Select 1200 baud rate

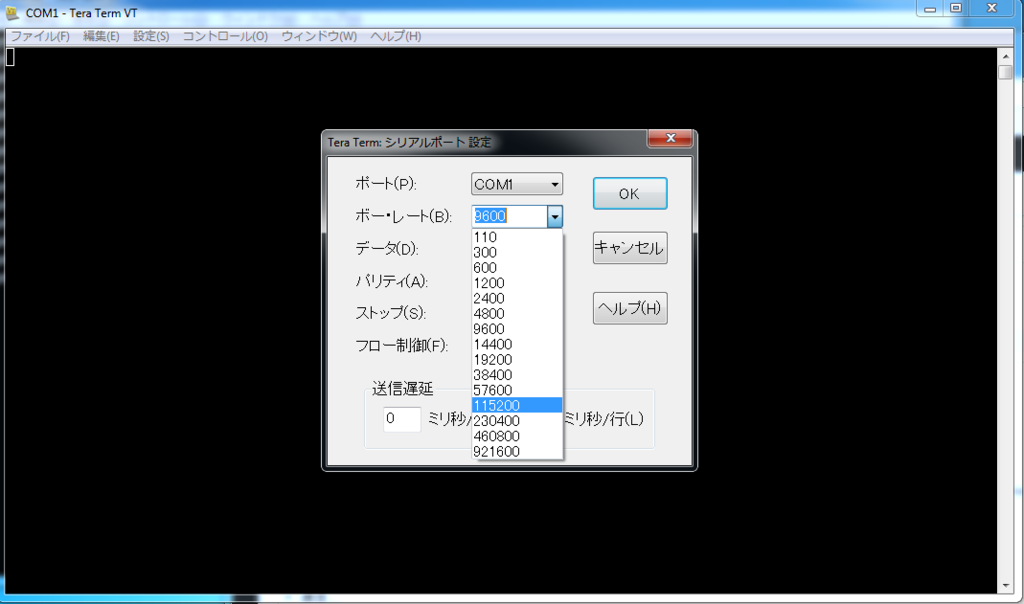[x=517, y=283]
